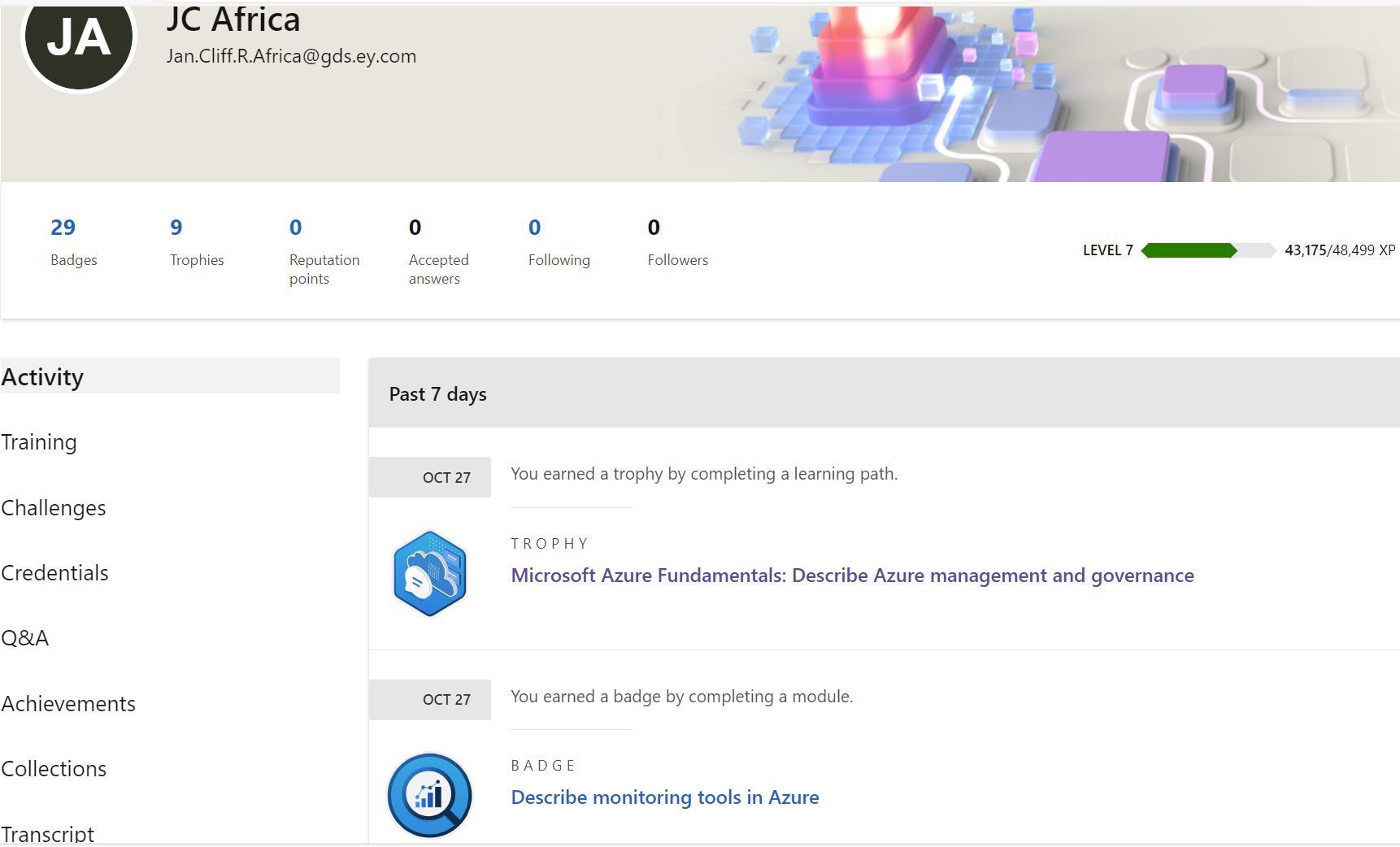Click the 43,175/48,499 XP text

(1340, 250)
